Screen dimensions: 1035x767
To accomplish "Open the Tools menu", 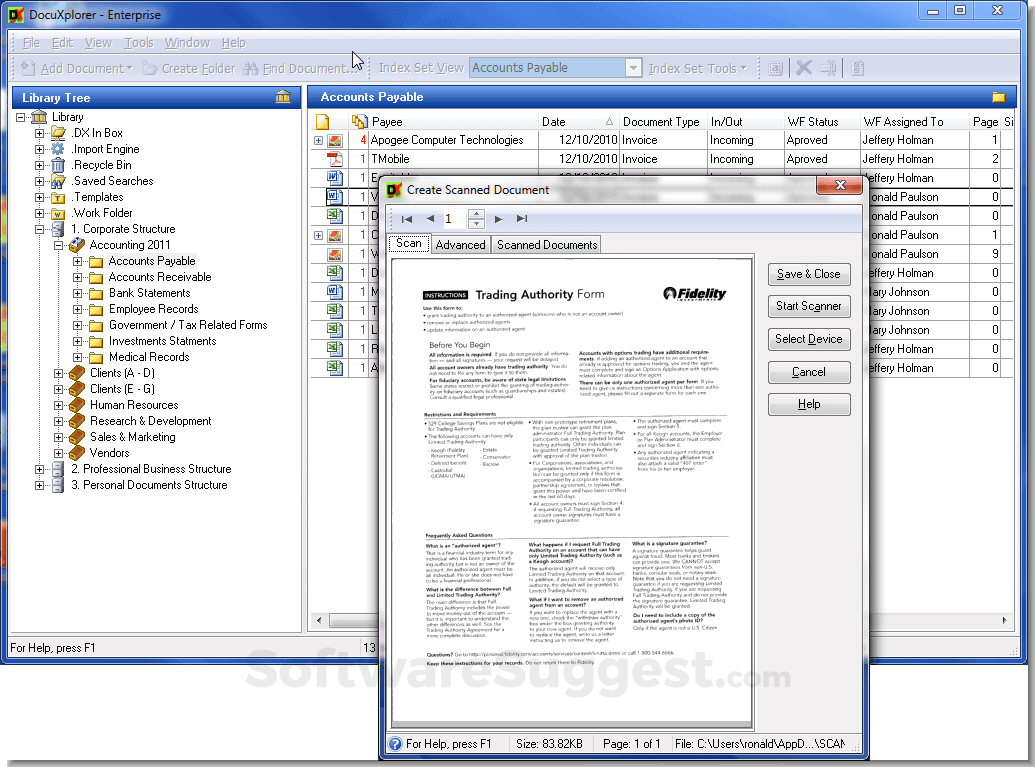I will 139,42.
